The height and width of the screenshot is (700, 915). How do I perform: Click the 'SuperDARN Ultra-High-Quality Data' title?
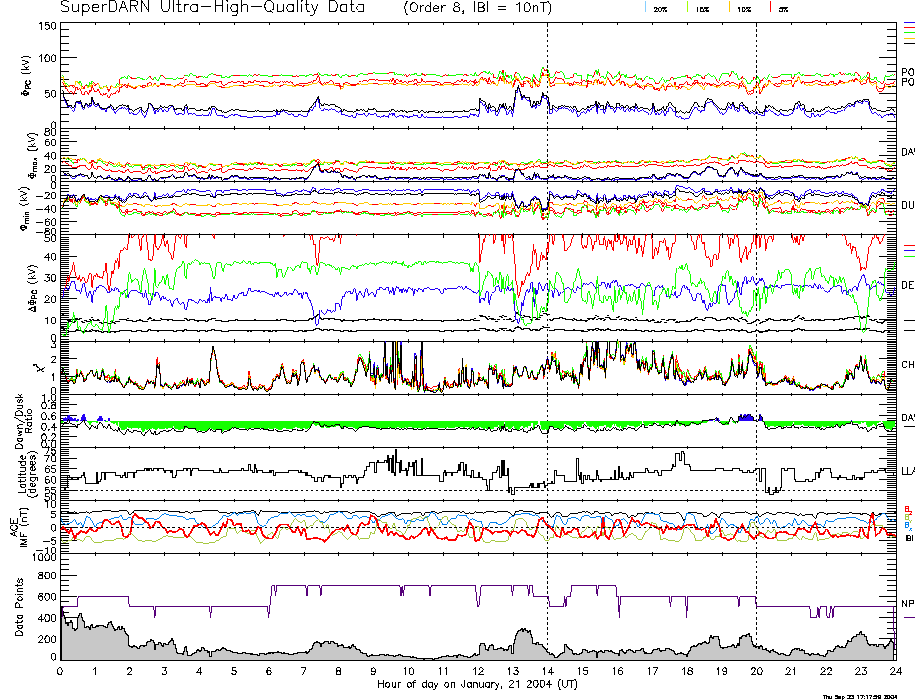click(212, 7)
